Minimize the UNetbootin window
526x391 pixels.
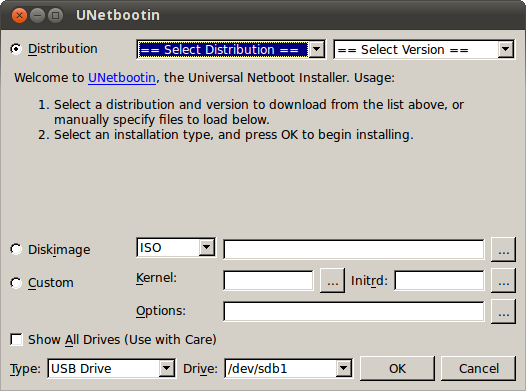click(x=37, y=15)
